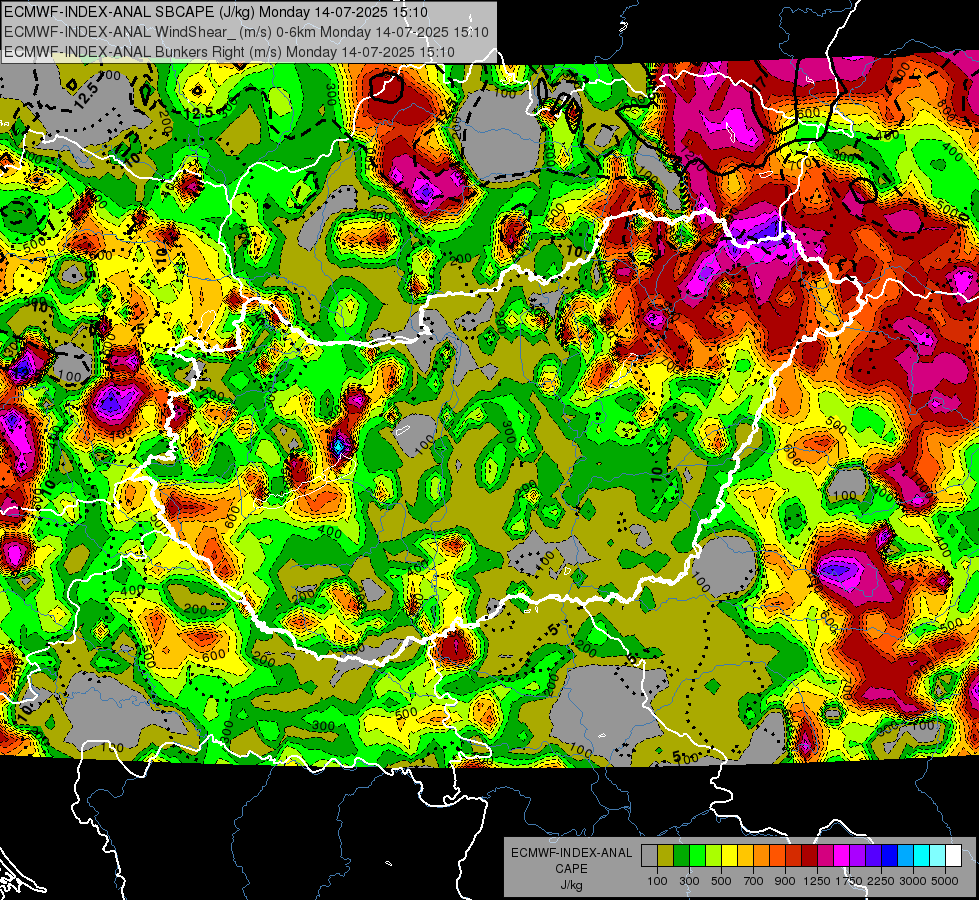This screenshot has height=900, width=979.
Task: Select the pure blue legend swatch
Action: coord(890,856)
